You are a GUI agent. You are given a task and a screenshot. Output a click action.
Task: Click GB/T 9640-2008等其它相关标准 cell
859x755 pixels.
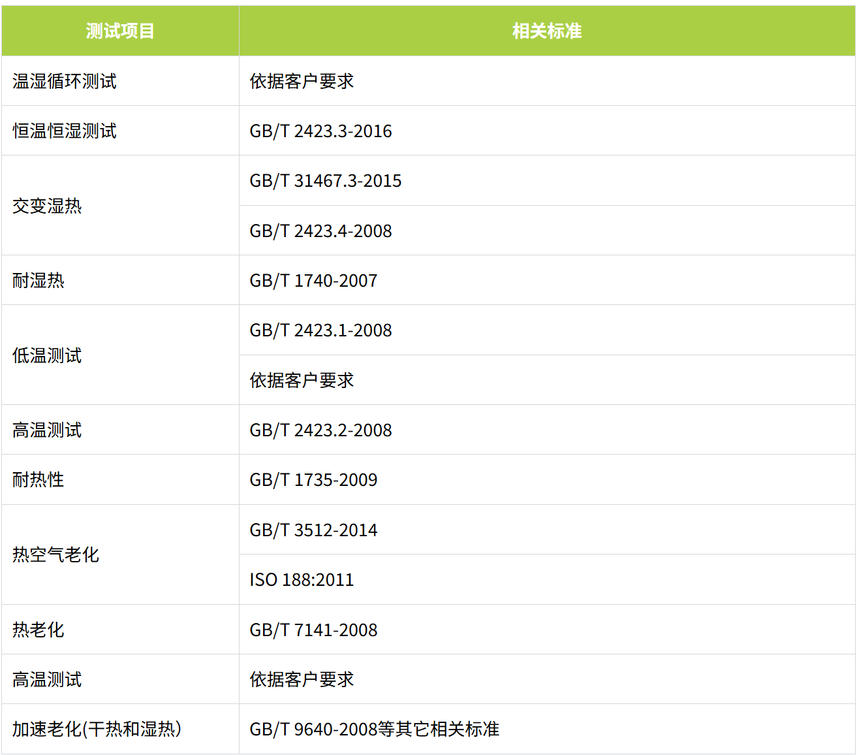click(x=547, y=729)
